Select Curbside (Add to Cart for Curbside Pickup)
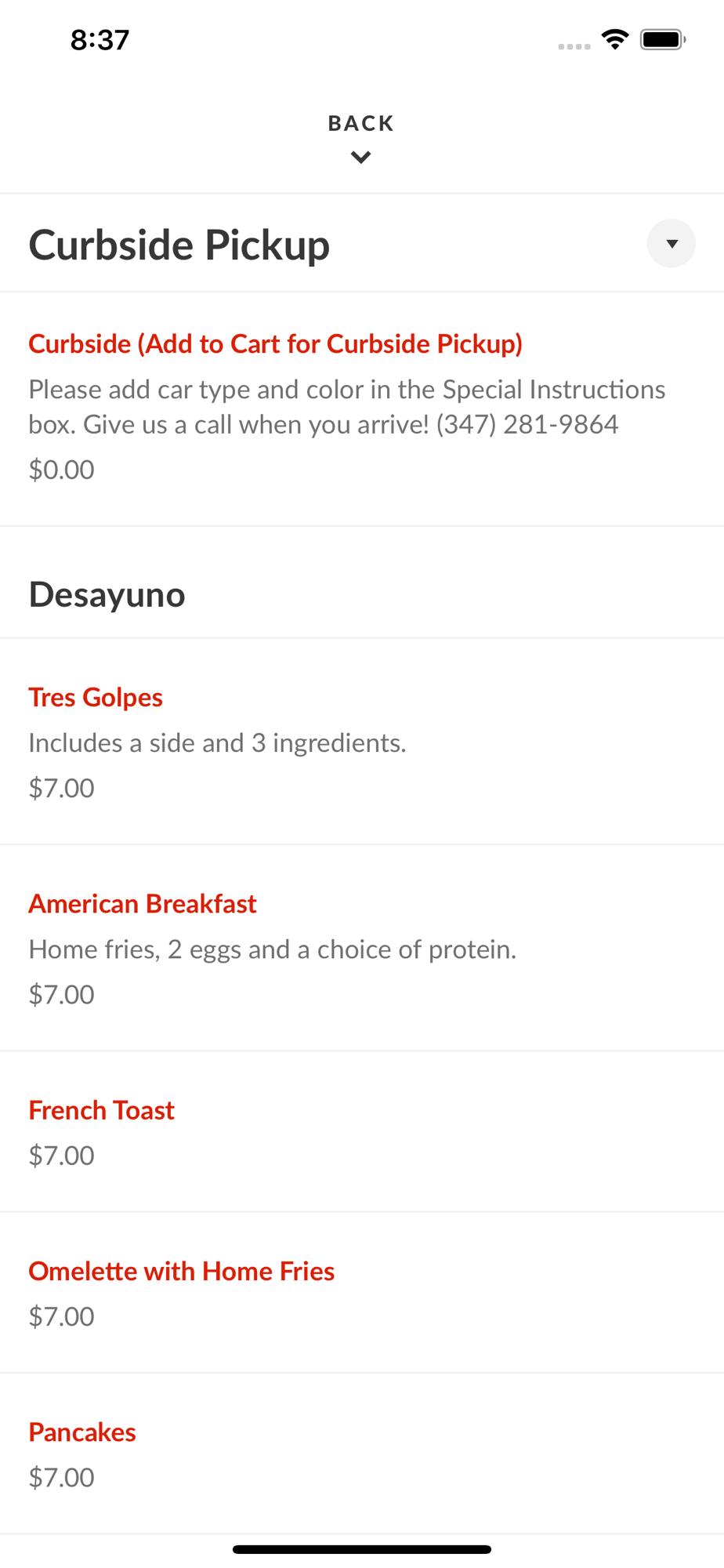Viewport: 724px width, 1568px height. point(275,343)
